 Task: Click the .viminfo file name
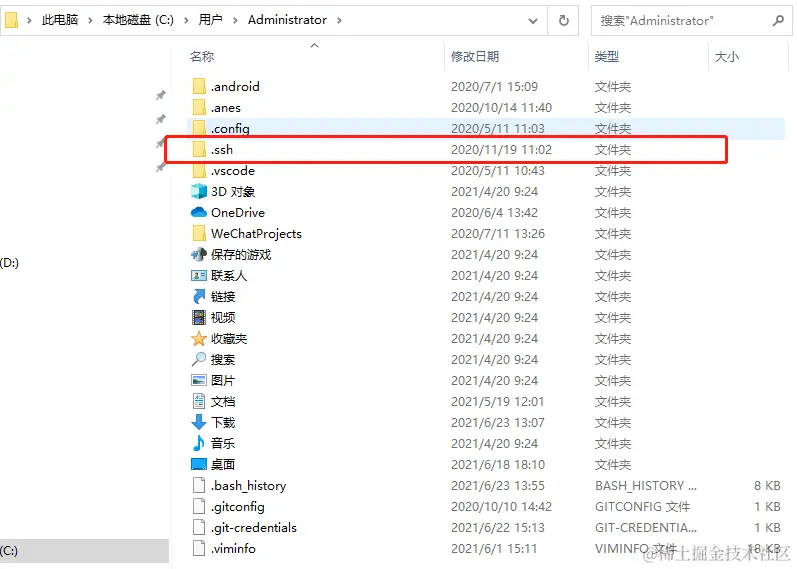tap(233, 549)
